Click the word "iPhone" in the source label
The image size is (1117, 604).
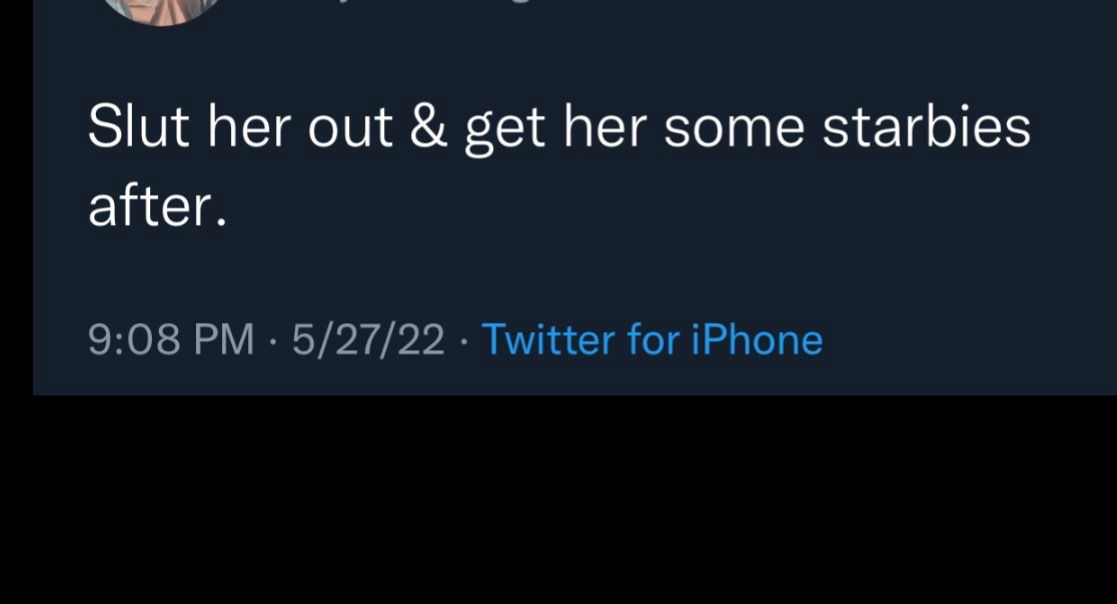pos(758,340)
